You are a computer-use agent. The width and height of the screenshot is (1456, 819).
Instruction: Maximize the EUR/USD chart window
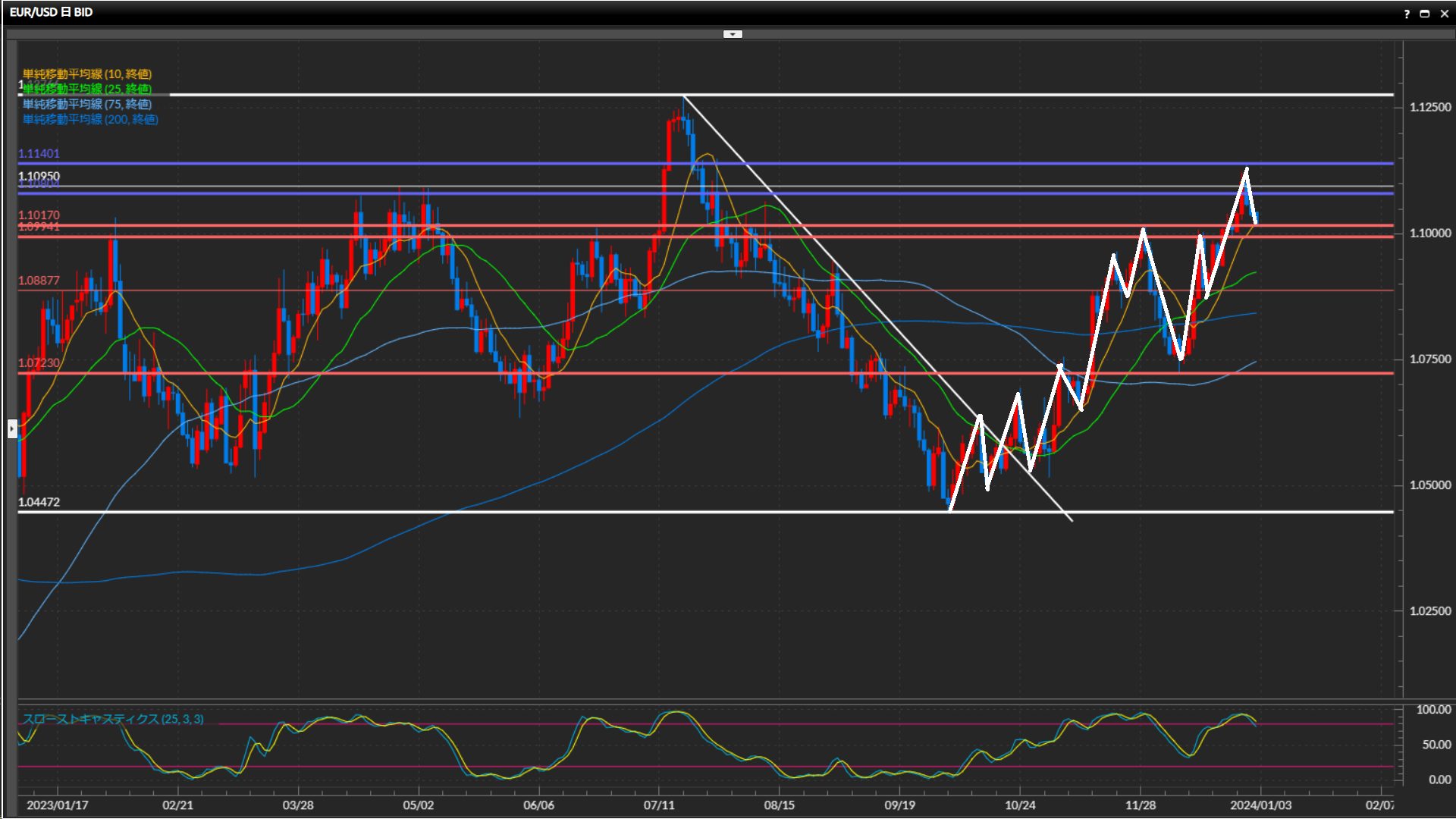[1424, 14]
